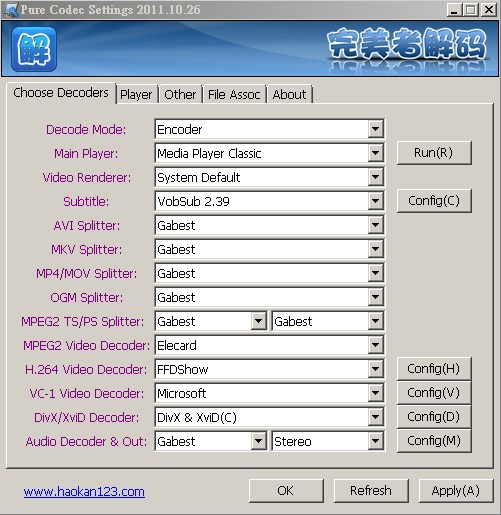501x515 pixels.
Task: Confirm with the OK button
Action: coord(286,491)
